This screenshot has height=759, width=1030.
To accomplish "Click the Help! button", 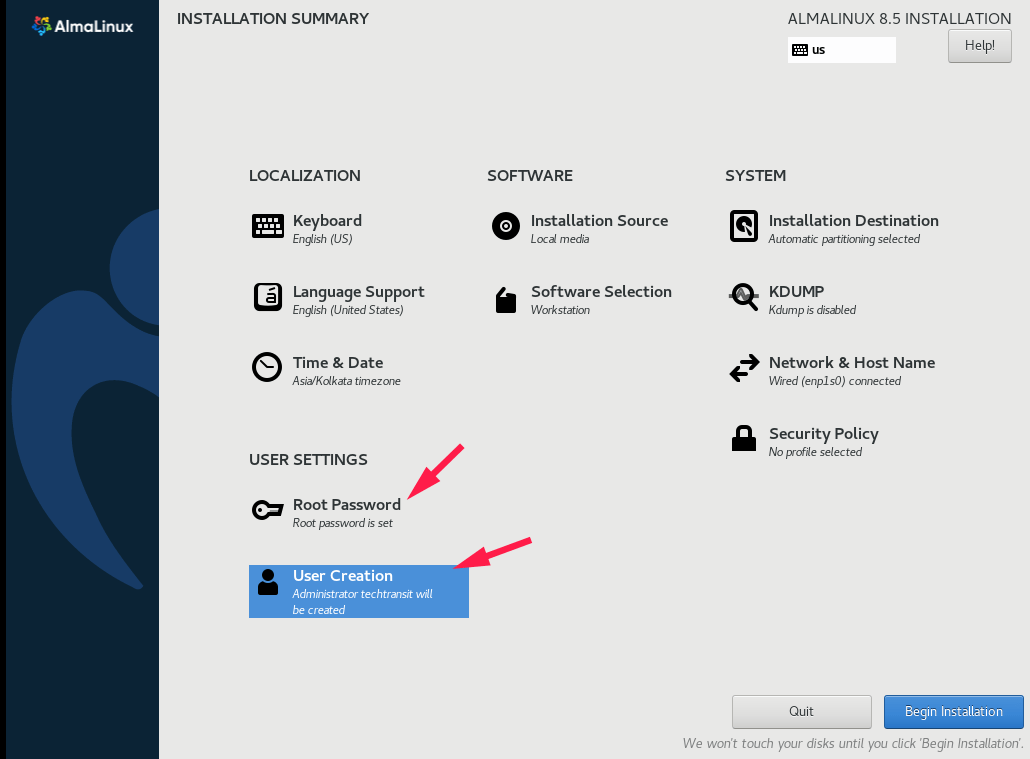I will click(x=979, y=46).
